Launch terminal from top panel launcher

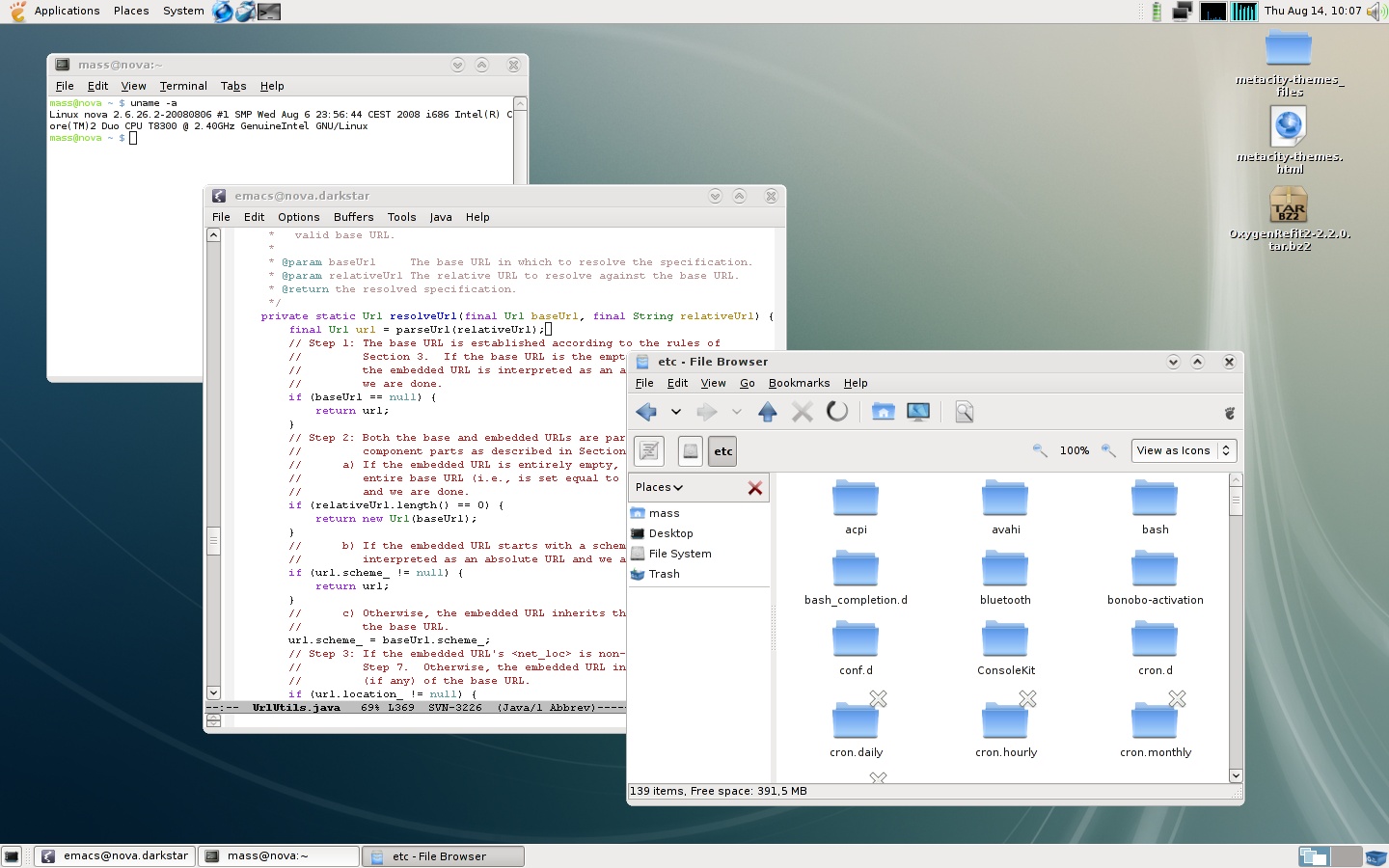coord(269,12)
